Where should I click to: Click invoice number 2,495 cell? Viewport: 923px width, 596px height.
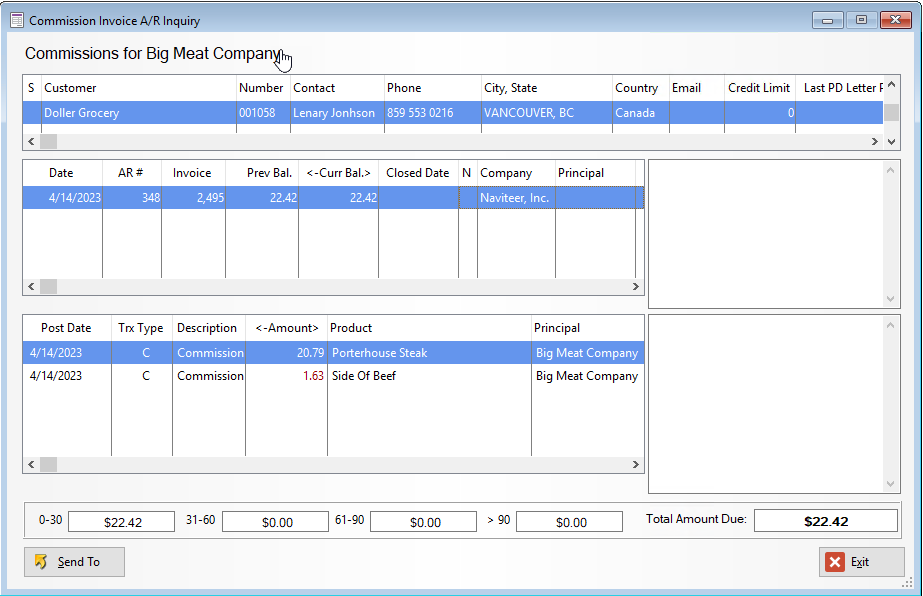(x=193, y=198)
